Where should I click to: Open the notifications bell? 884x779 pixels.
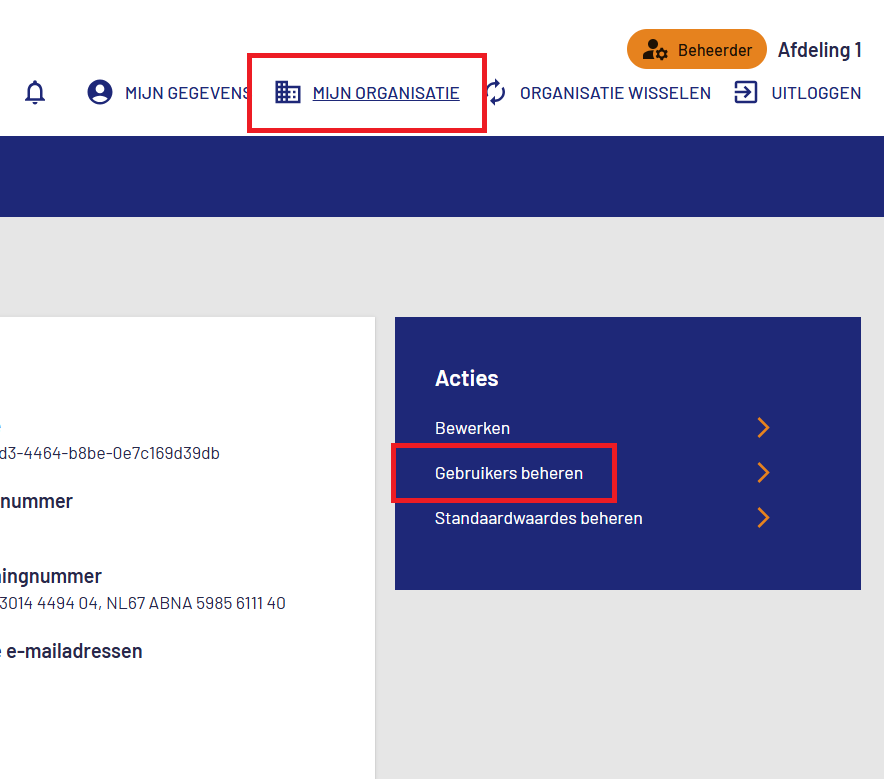coord(35,93)
